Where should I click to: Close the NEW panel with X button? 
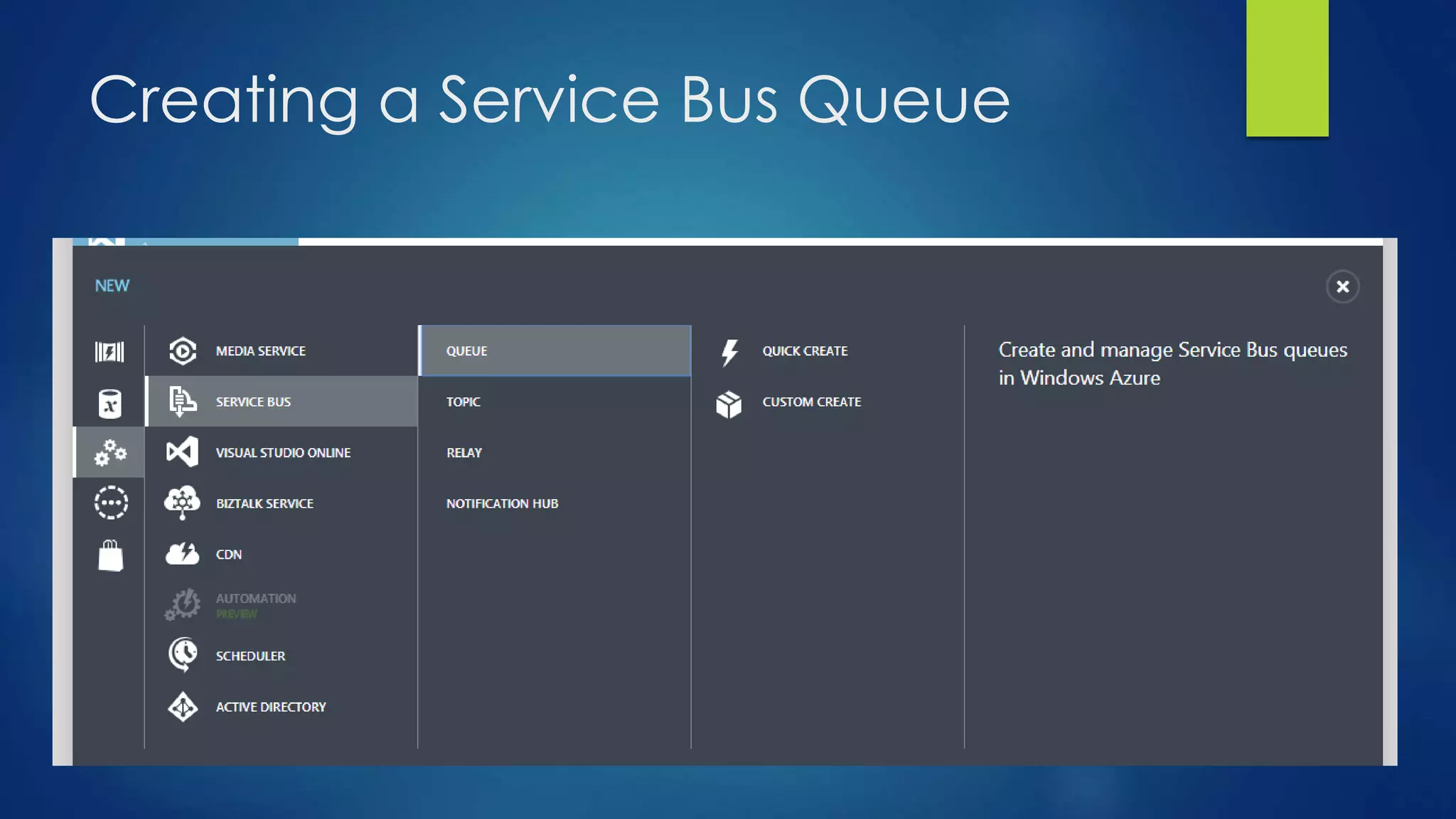click(1342, 287)
